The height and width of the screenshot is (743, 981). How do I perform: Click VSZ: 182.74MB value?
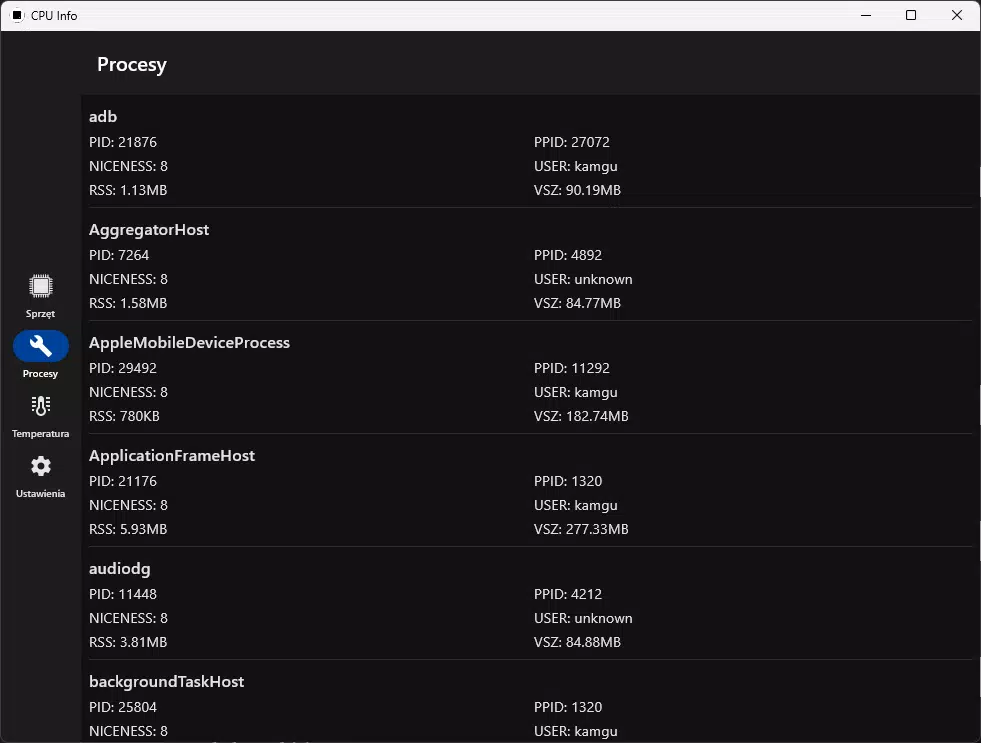[x=581, y=417]
